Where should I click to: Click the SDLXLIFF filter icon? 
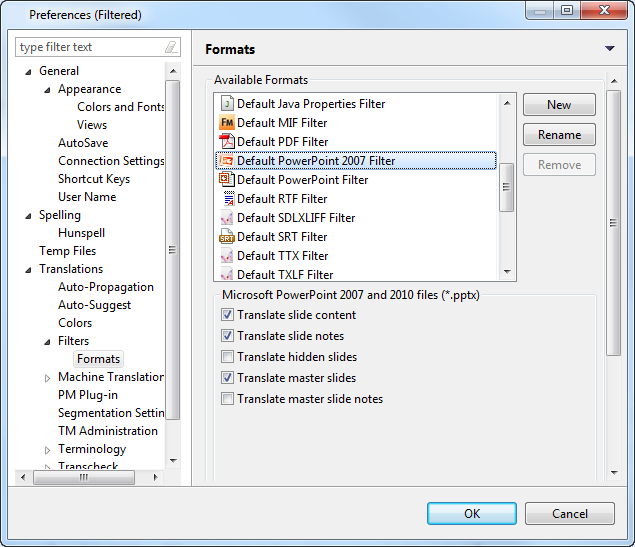click(227, 218)
